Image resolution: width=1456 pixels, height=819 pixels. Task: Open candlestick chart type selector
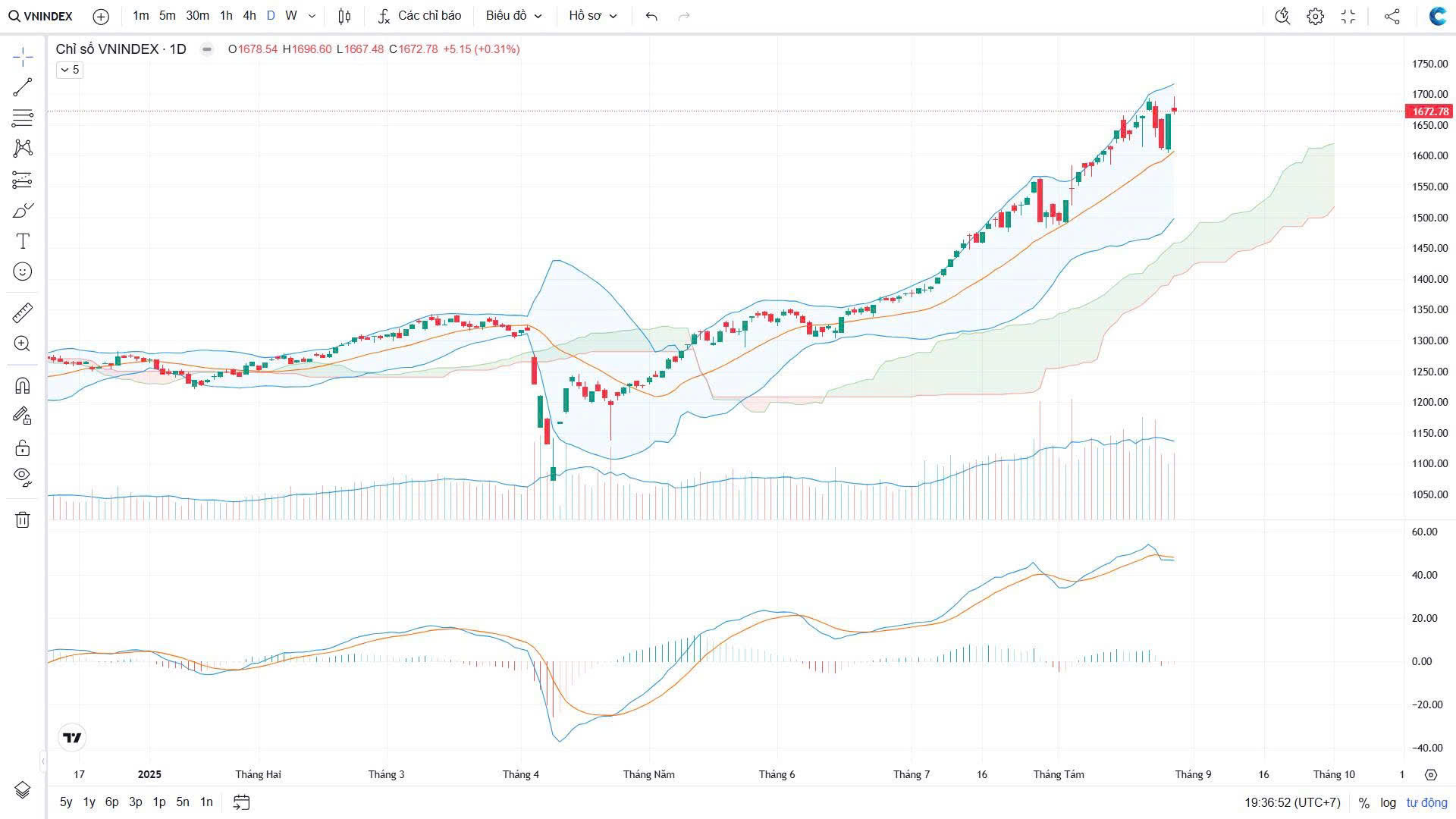pyautogui.click(x=344, y=16)
